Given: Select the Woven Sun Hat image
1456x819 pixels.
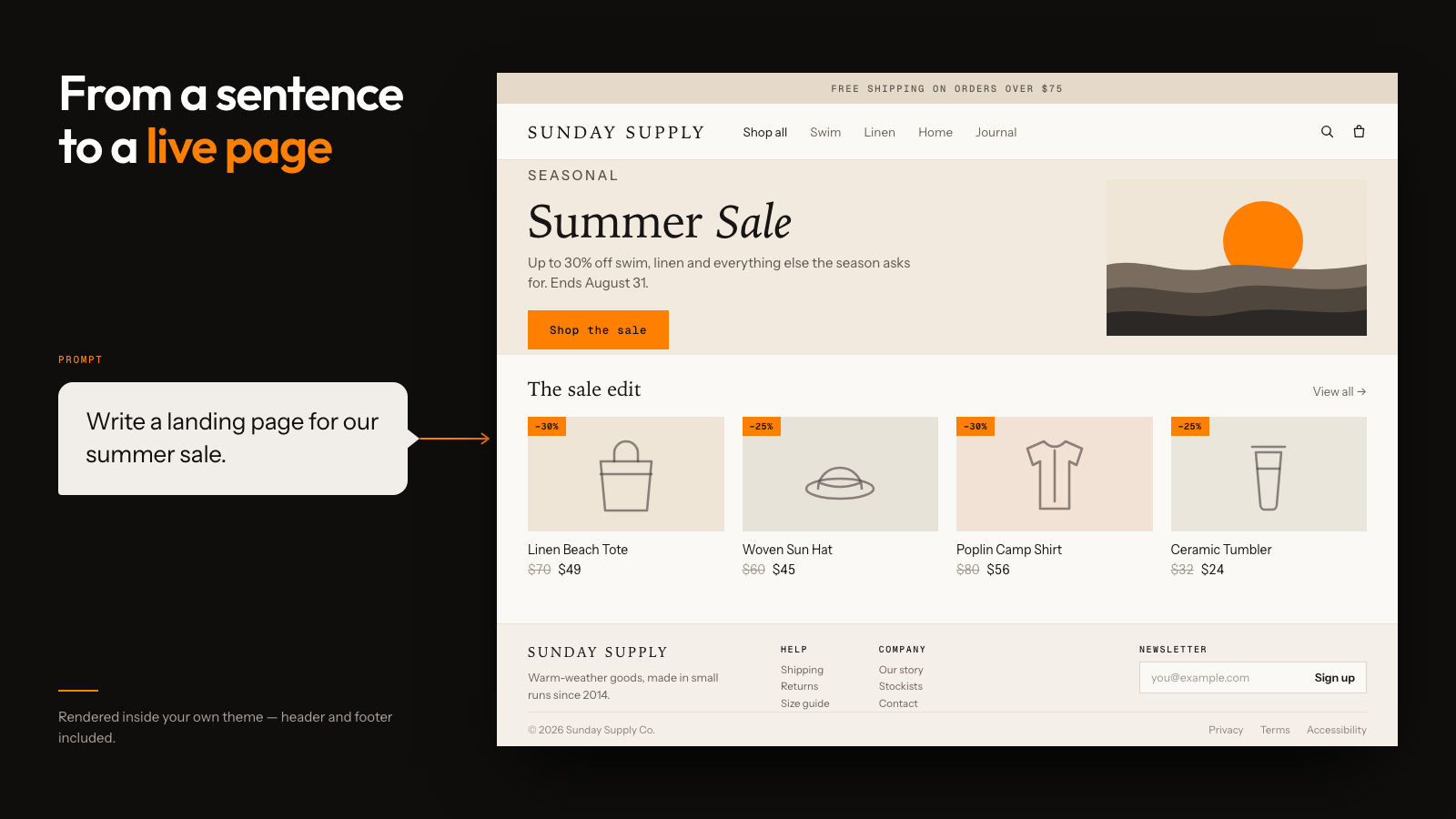Looking at the screenshot, I should click(840, 474).
